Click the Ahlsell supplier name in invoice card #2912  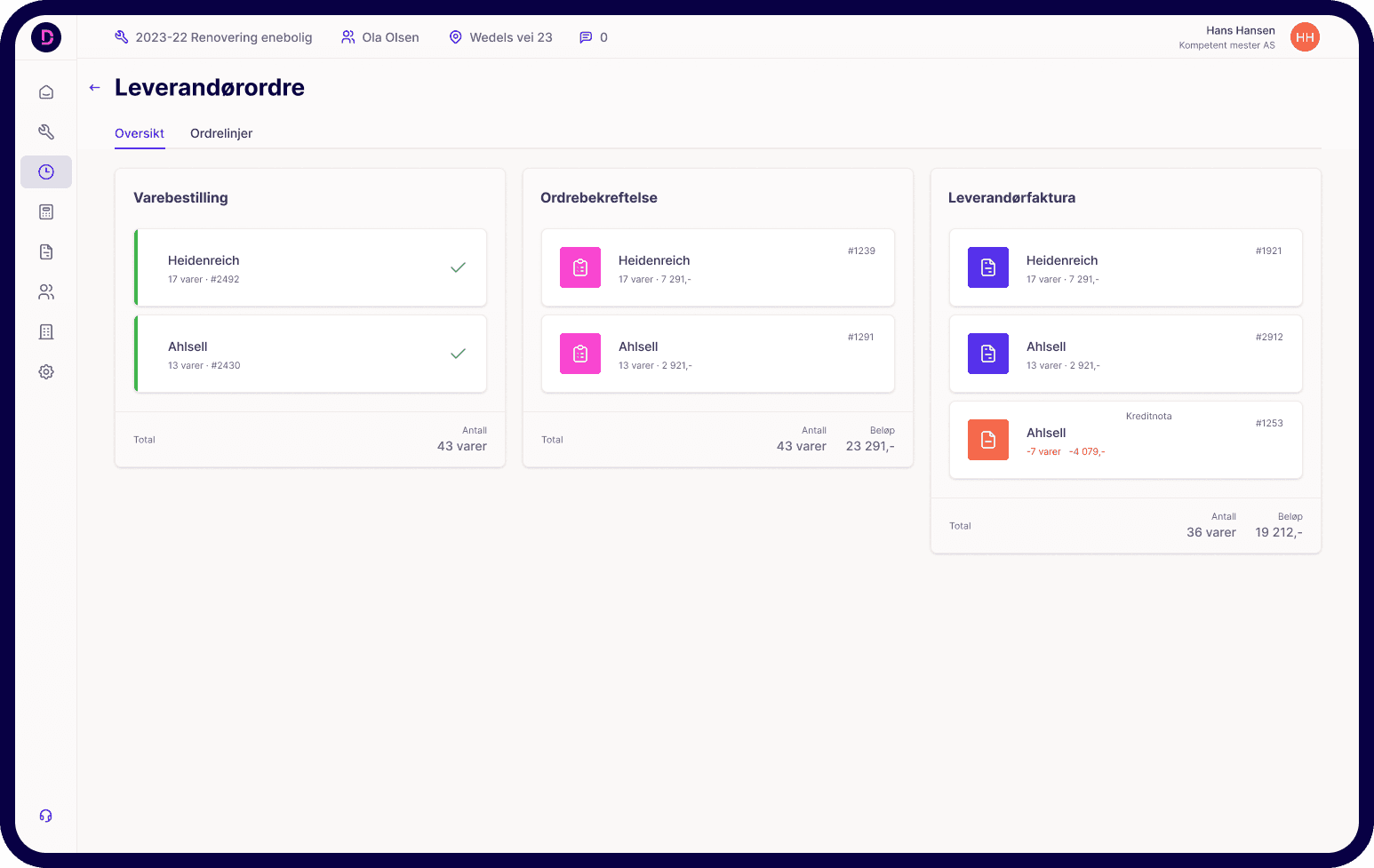pos(1046,346)
